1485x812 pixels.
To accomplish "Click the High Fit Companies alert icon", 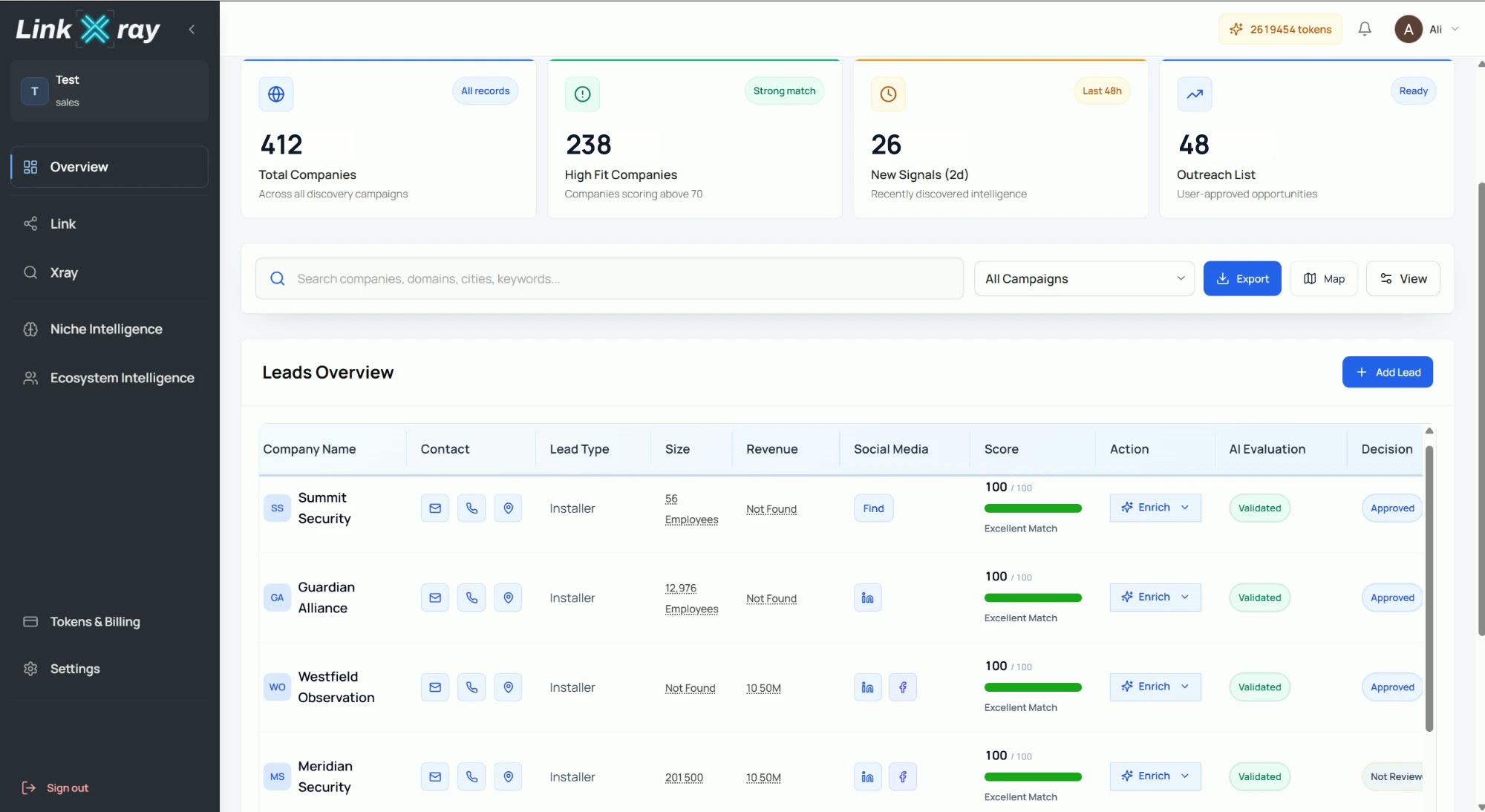I will click(582, 94).
